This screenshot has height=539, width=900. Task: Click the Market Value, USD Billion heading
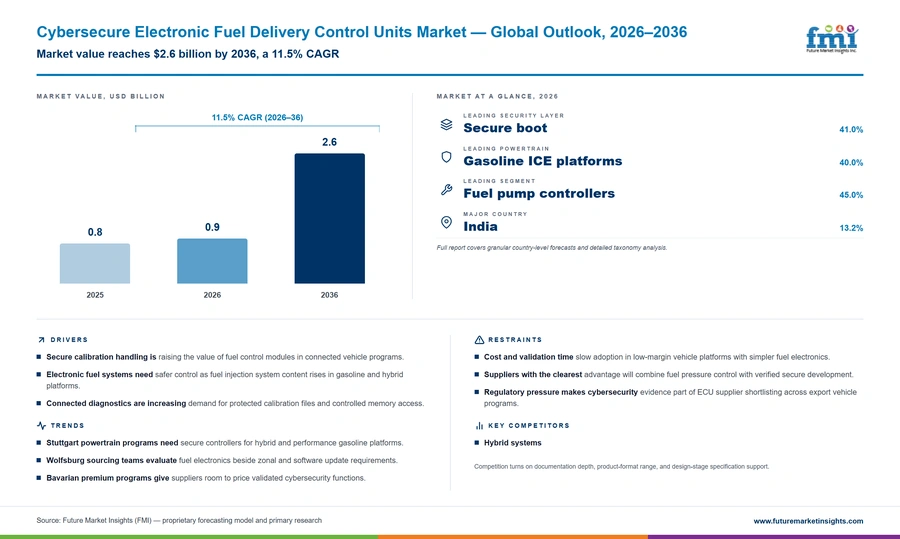[x=100, y=96]
